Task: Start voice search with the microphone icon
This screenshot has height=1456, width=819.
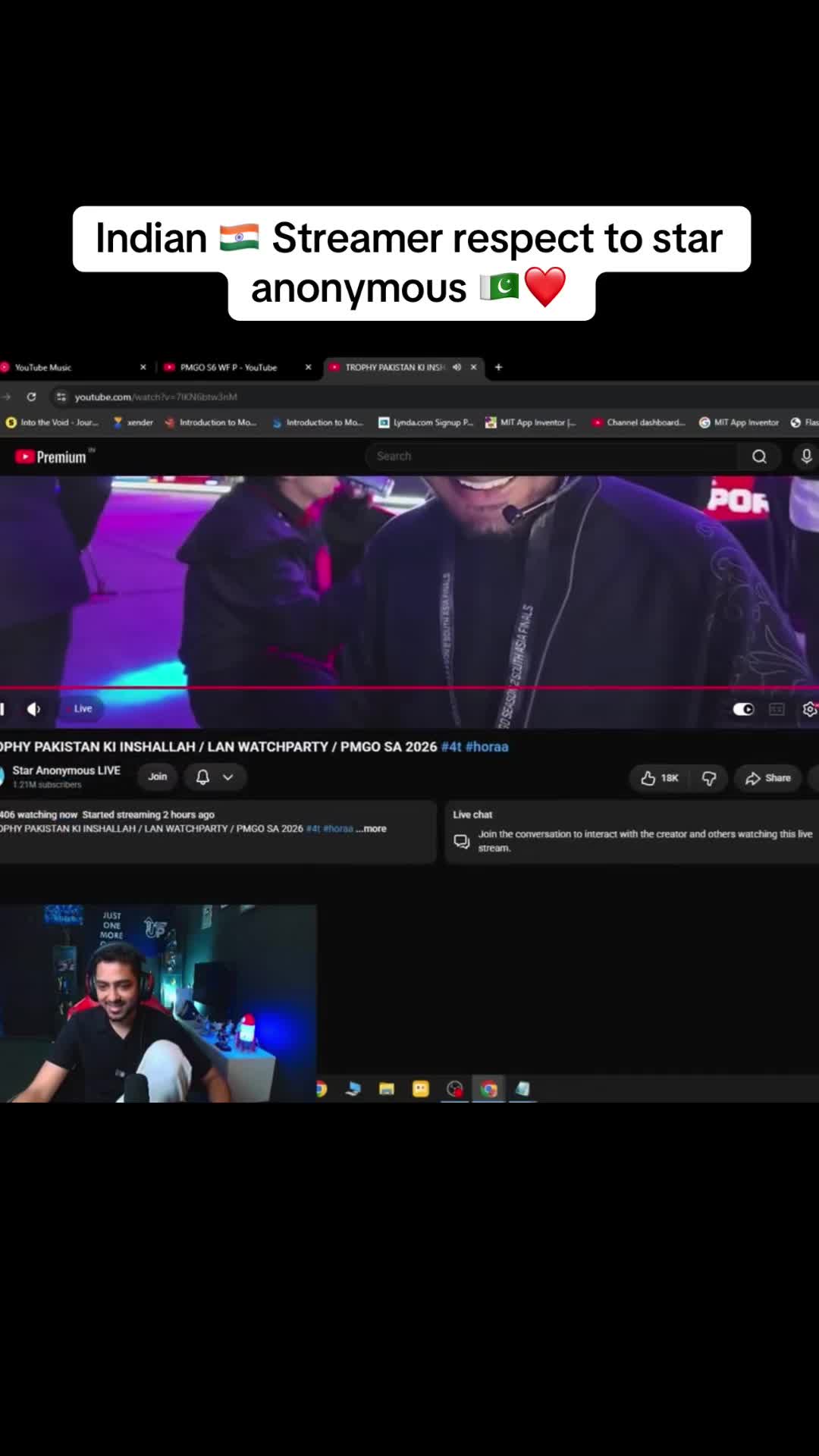Action: point(806,456)
